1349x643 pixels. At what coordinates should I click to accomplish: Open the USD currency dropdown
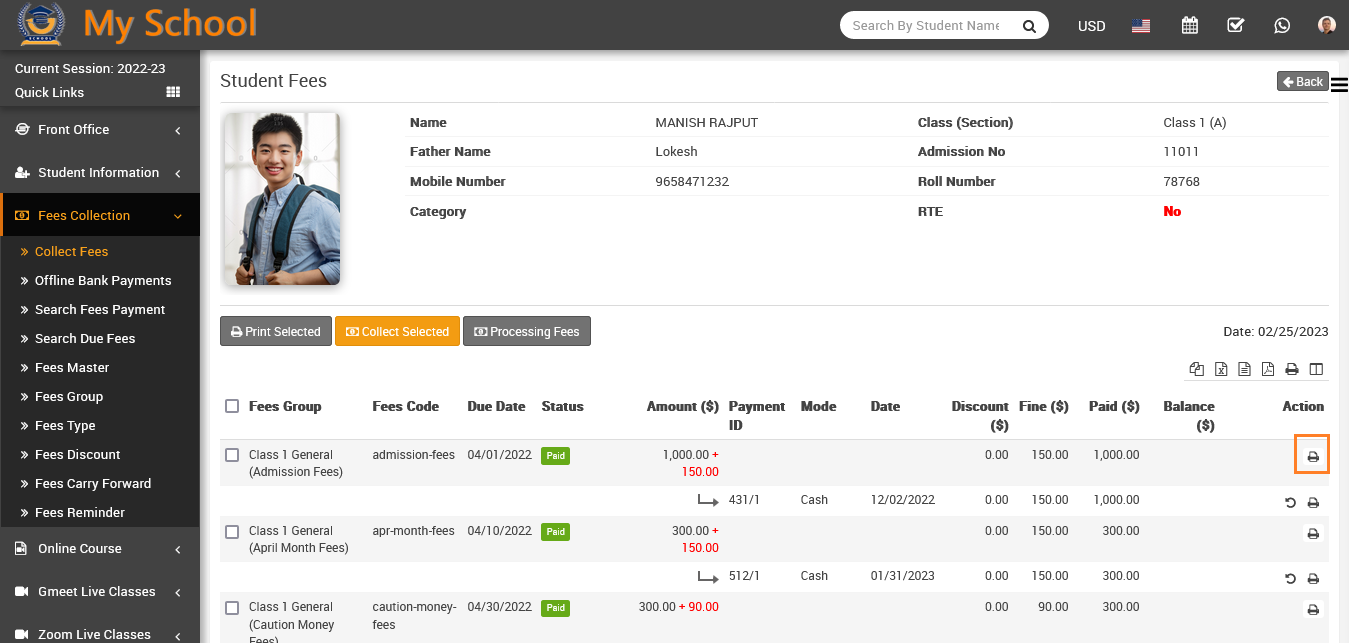click(1091, 26)
